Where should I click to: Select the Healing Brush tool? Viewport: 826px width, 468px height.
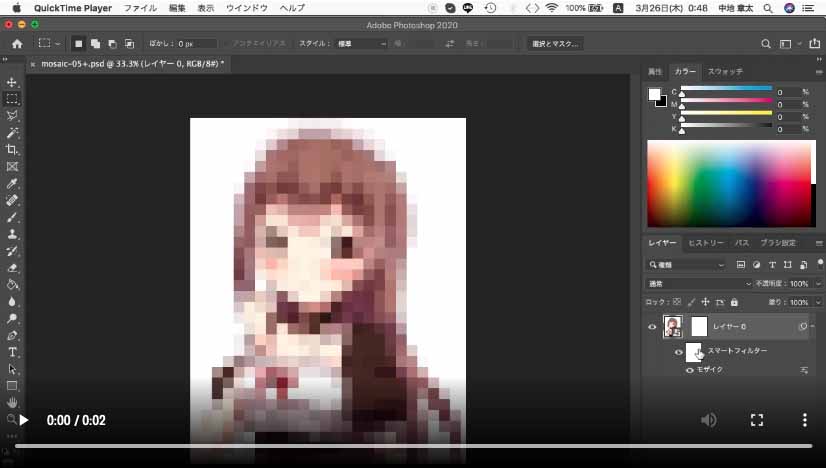(x=12, y=200)
